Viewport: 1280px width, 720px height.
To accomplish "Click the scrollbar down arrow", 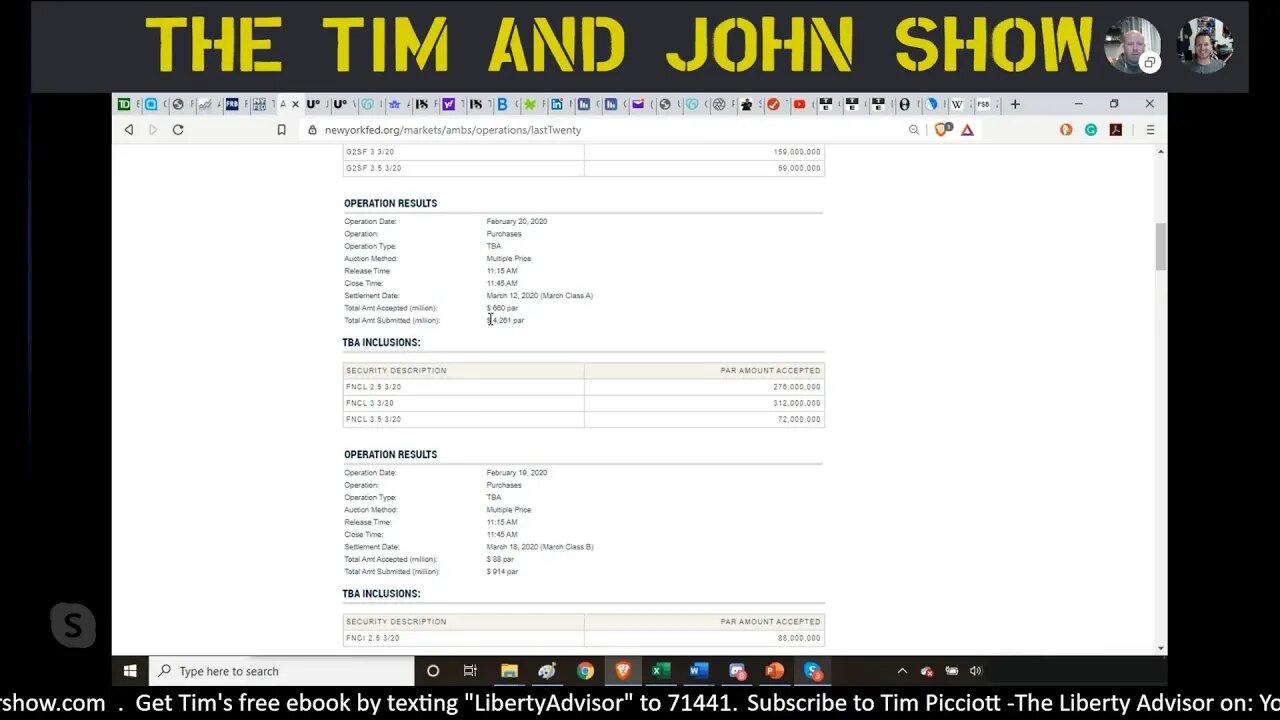I will point(1160,648).
